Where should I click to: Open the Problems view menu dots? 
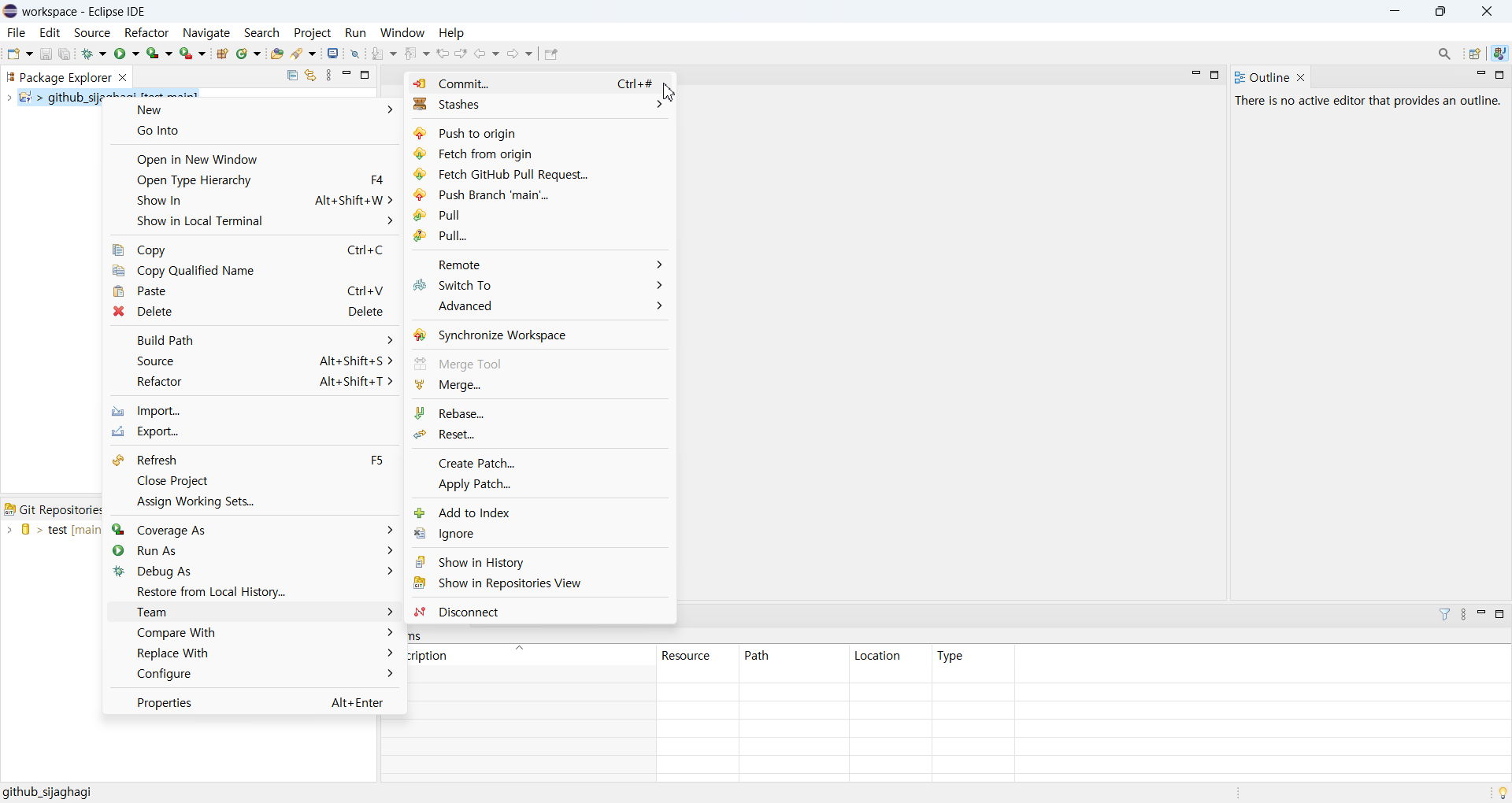pos(1465,615)
